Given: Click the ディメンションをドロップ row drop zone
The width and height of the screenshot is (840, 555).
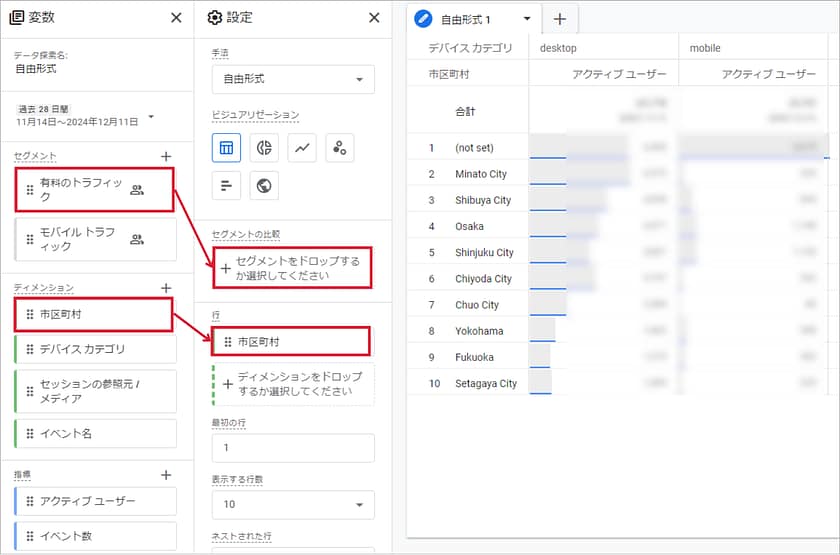Looking at the screenshot, I should (x=293, y=384).
